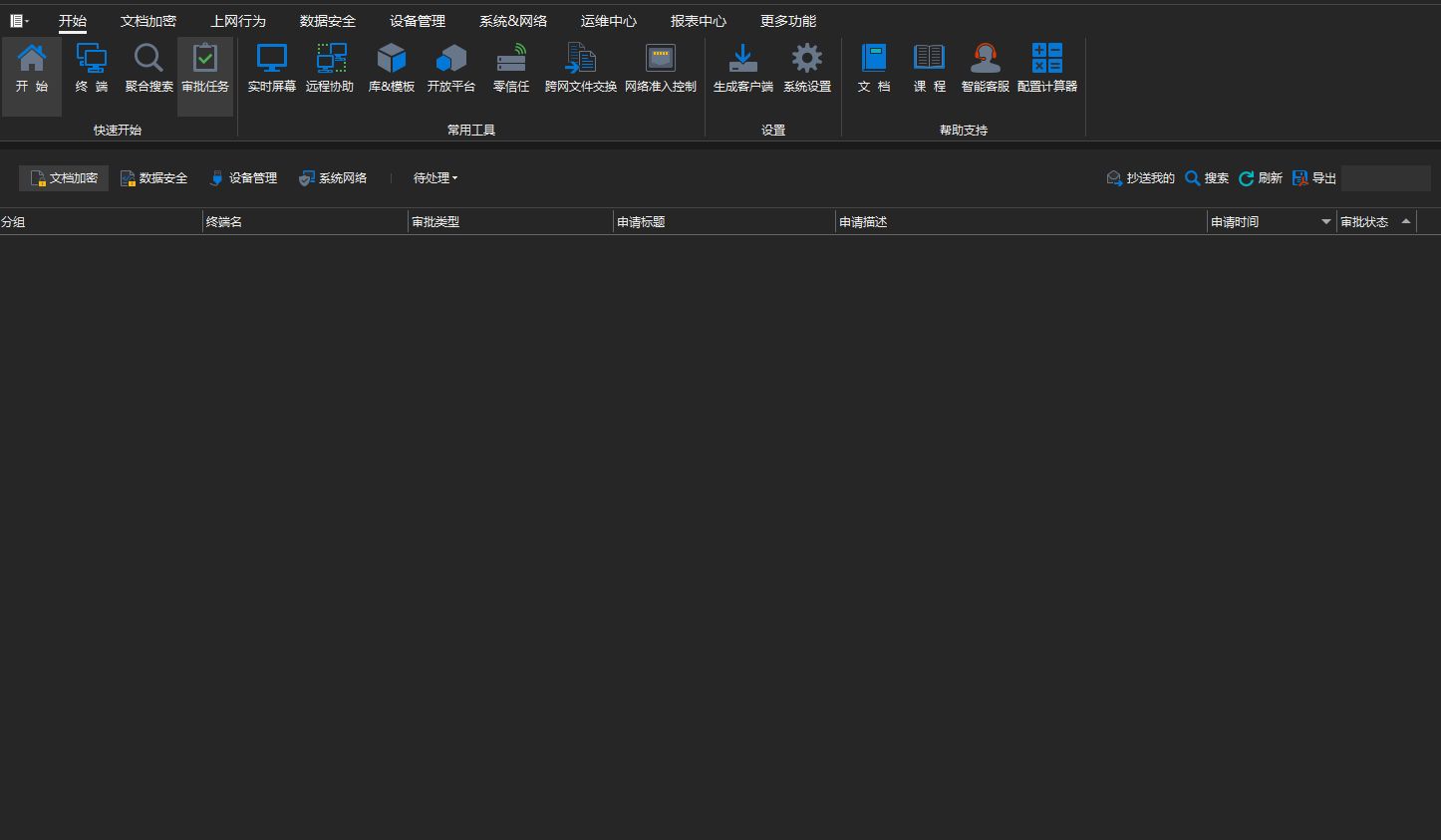The image size is (1441, 840).
Task: Switch to the 文档加密 ribbon tab
Action: click(148, 21)
